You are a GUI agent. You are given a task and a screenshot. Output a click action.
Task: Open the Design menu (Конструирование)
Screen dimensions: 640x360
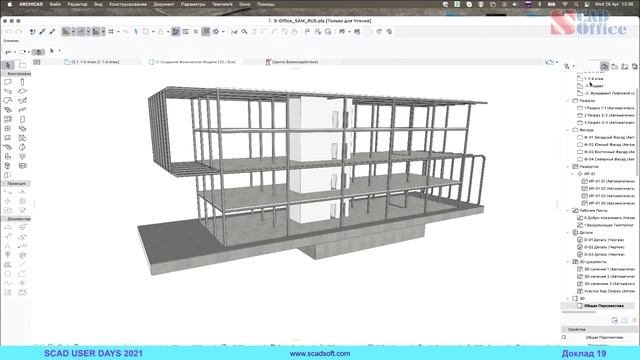pyautogui.click(x=128, y=4)
